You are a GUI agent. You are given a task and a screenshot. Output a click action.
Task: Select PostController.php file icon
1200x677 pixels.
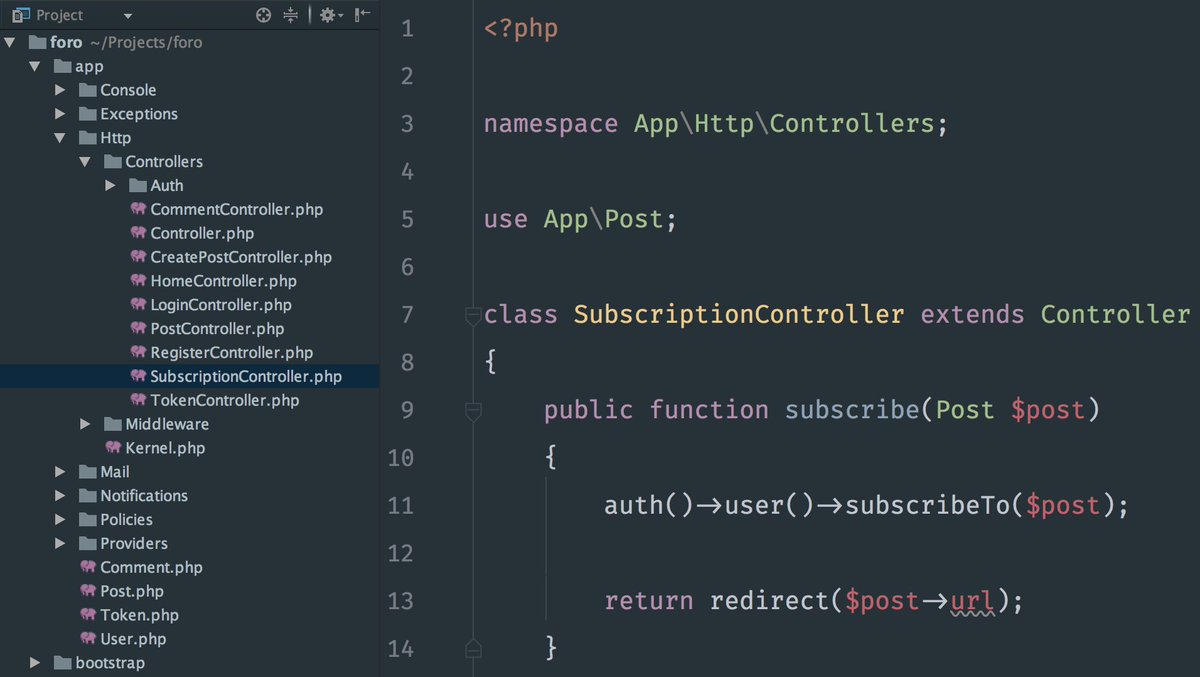138,329
